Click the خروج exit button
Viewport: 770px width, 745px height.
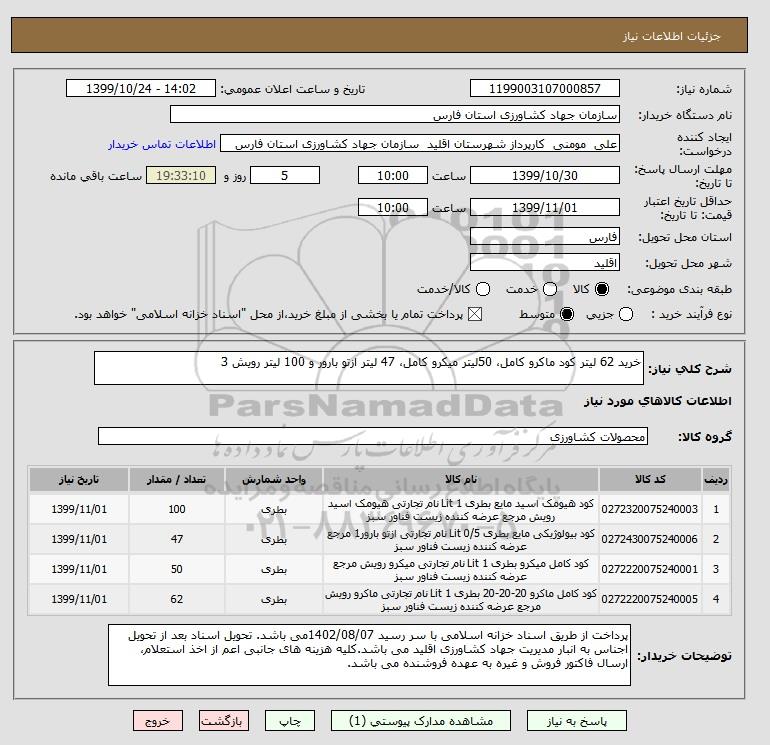click(x=158, y=721)
